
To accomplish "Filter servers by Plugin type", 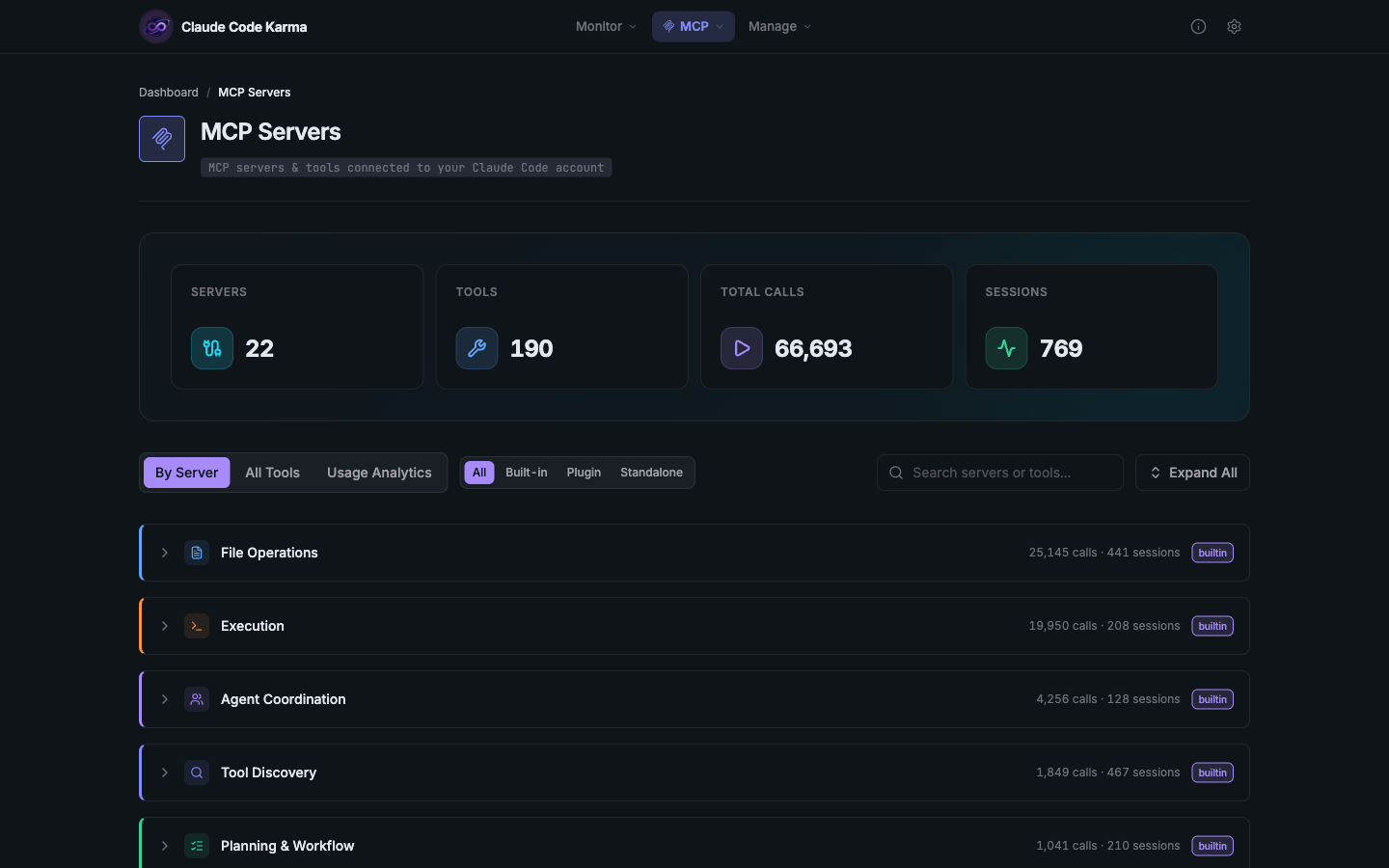I will coord(584,473).
